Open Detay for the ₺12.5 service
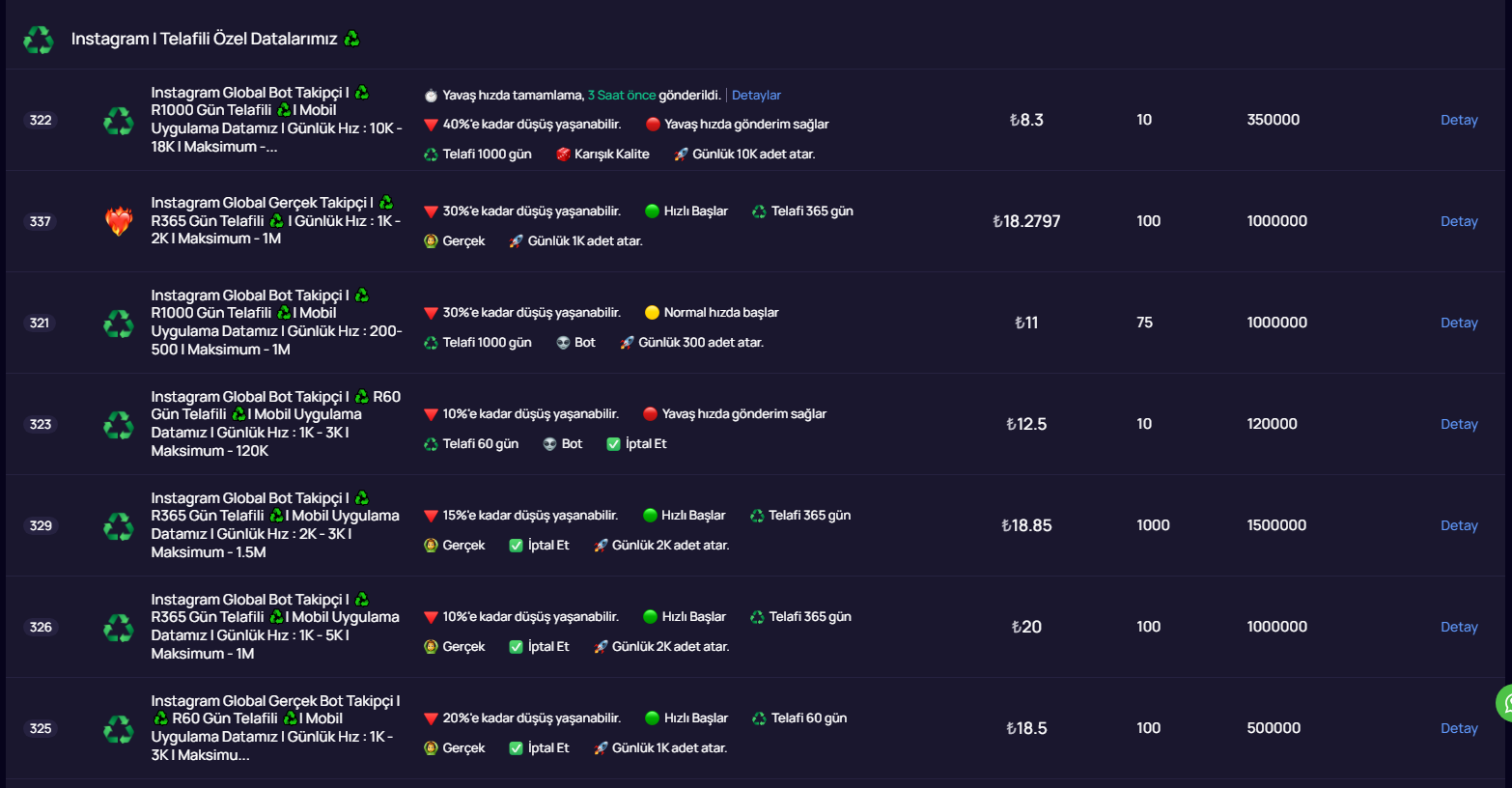Image resolution: width=1512 pixels, height=788 pixels. pyautogui.click(x=1459, y=424)
